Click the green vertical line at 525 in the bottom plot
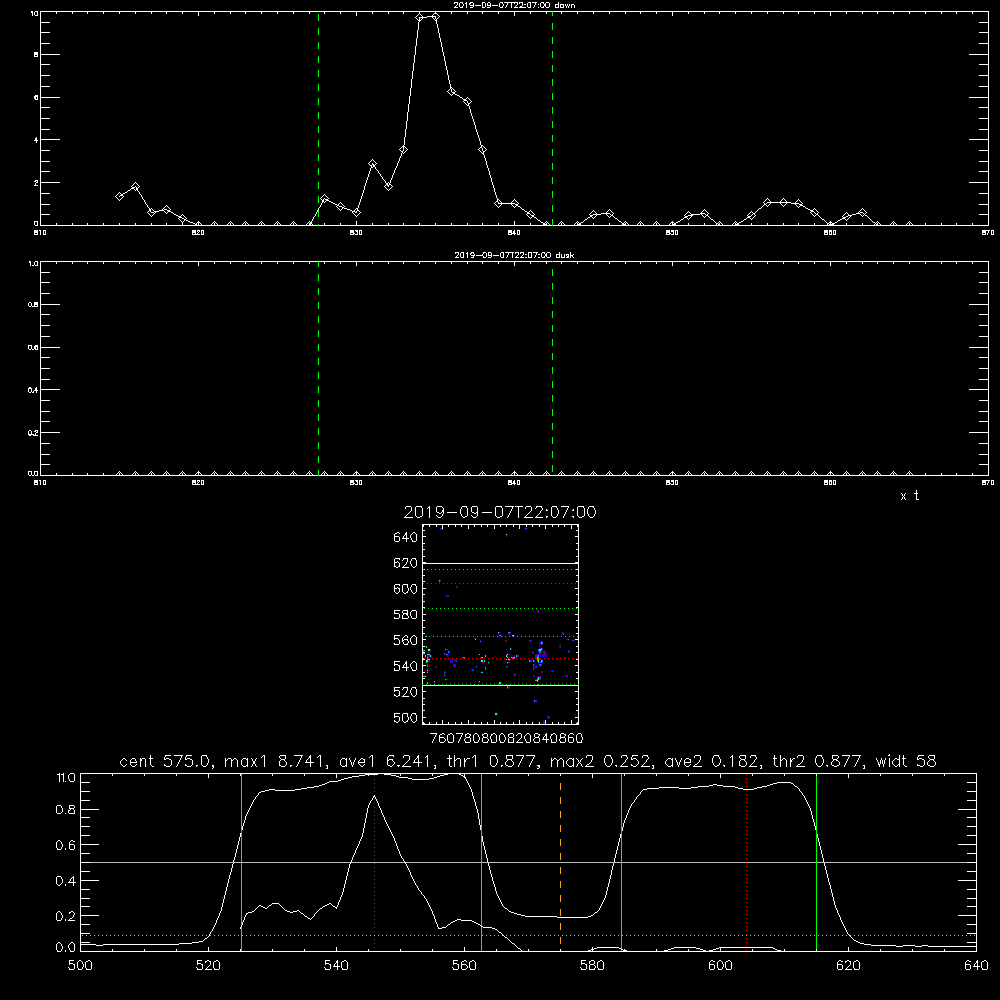The width and height of the screenshot is (1000, 1000). [x=241, y=861]
